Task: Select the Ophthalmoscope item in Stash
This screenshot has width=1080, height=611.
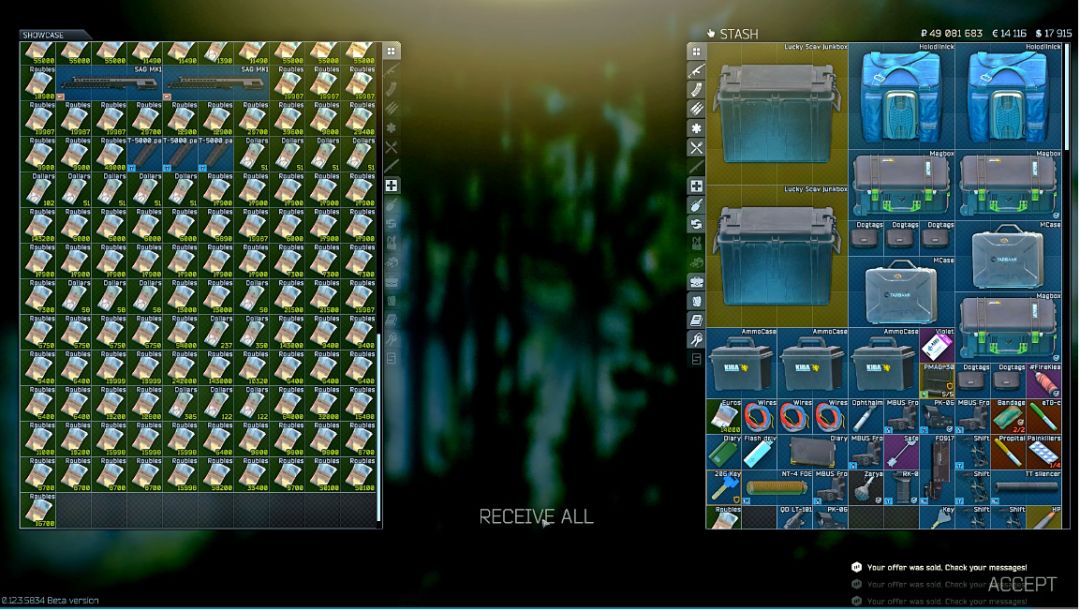Action: coord(866,417)
